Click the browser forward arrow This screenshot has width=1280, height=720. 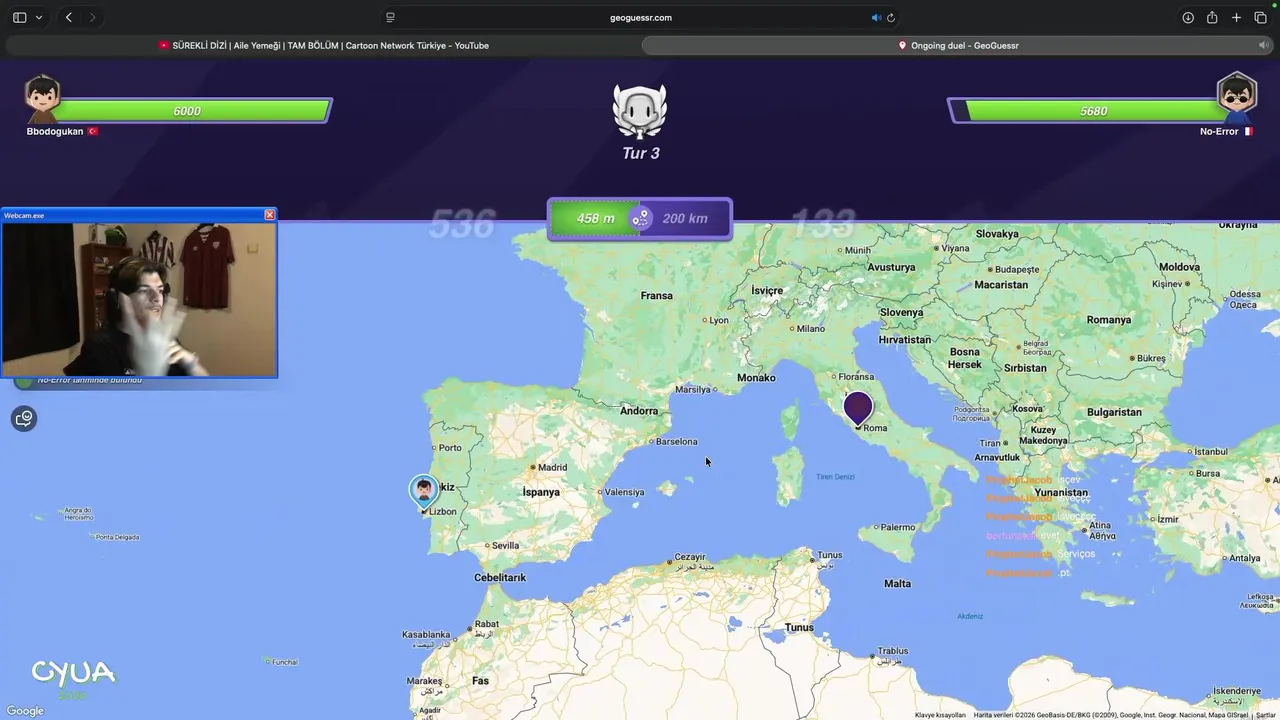(x=92, y=17)
